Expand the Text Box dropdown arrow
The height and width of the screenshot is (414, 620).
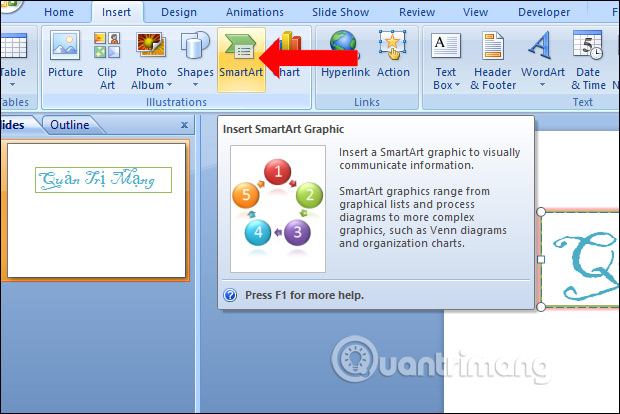(457, 85)
